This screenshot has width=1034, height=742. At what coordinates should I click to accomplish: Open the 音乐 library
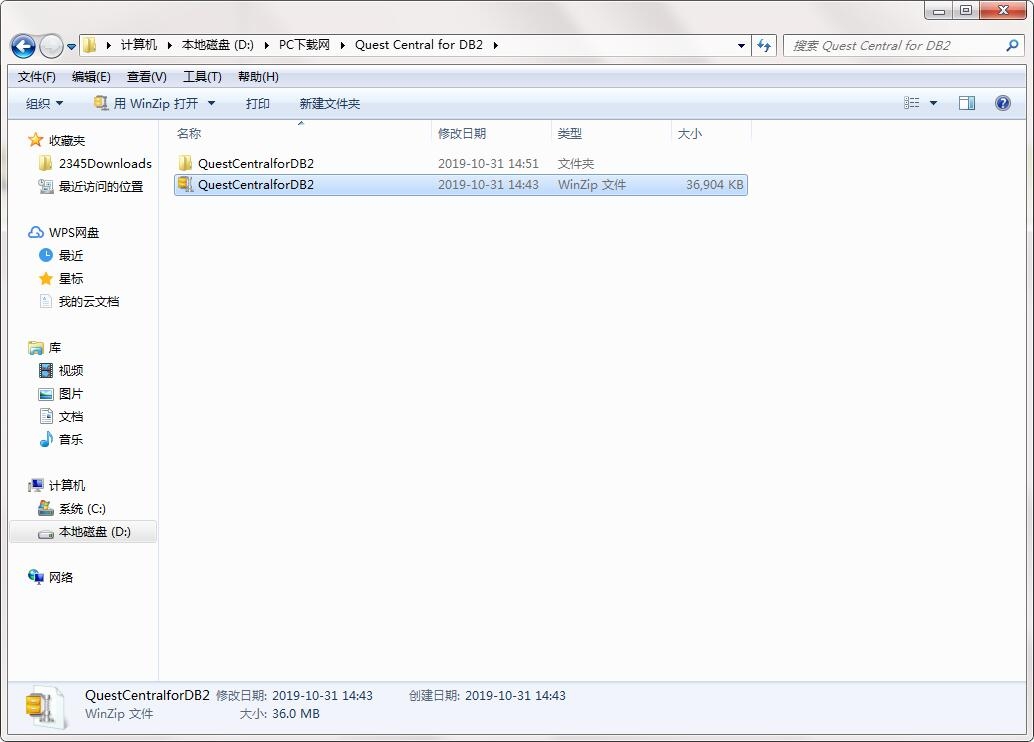click(61, 439)
